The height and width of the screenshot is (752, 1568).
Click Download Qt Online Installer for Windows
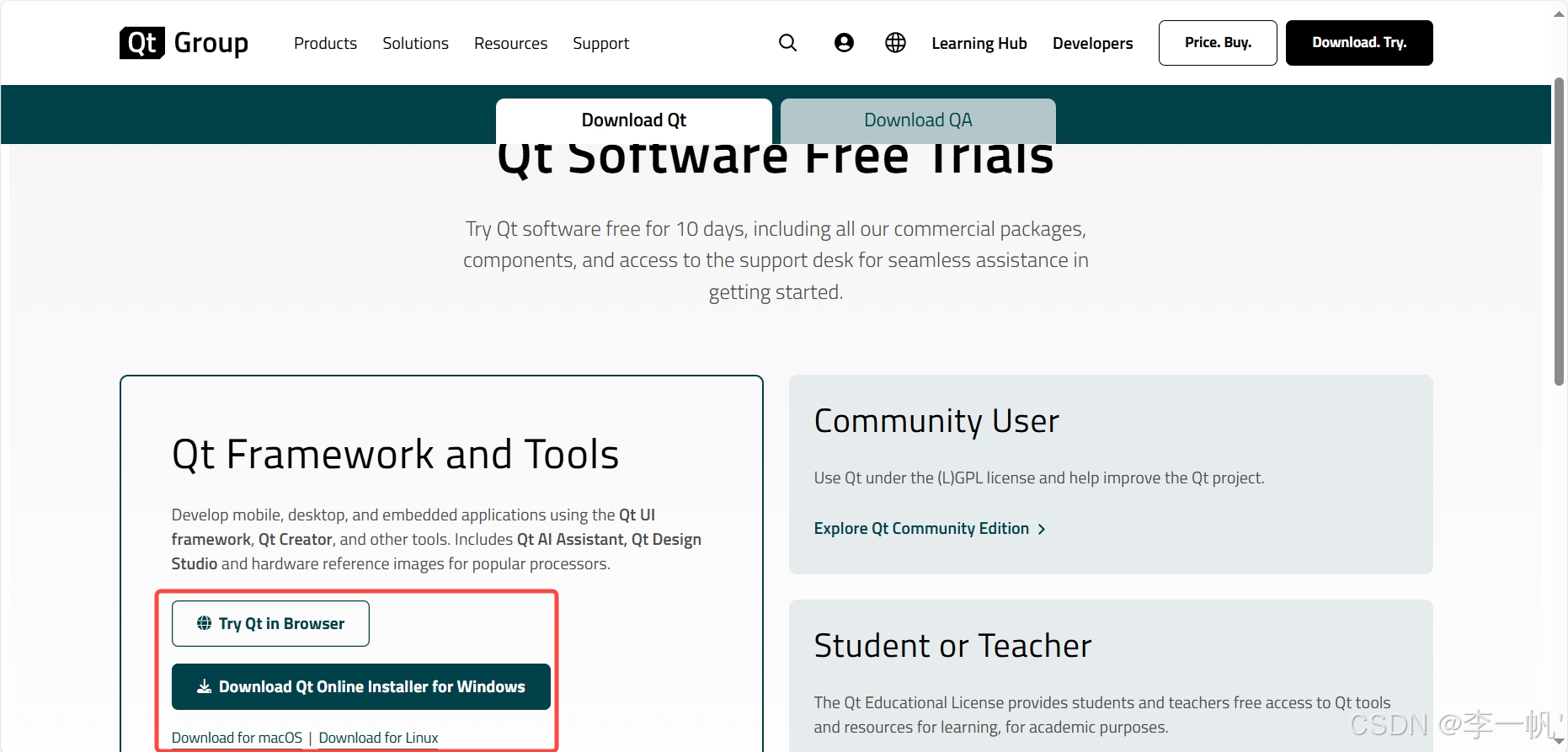click(361, 686)
